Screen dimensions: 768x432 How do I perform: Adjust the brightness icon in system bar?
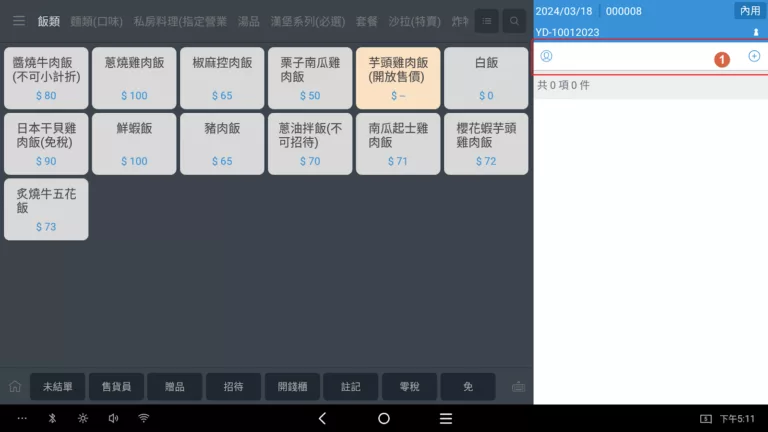tap(83, 418)
